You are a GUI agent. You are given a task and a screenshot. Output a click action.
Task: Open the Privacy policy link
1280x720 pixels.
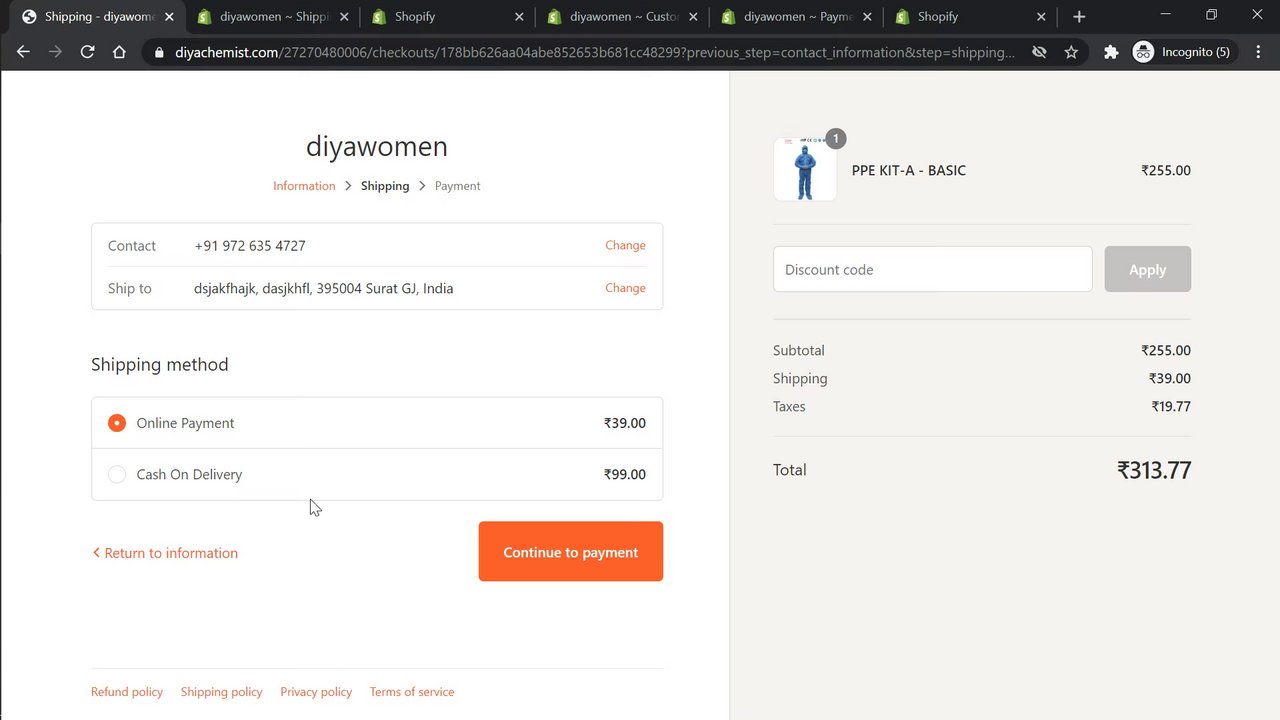[316, 692]
